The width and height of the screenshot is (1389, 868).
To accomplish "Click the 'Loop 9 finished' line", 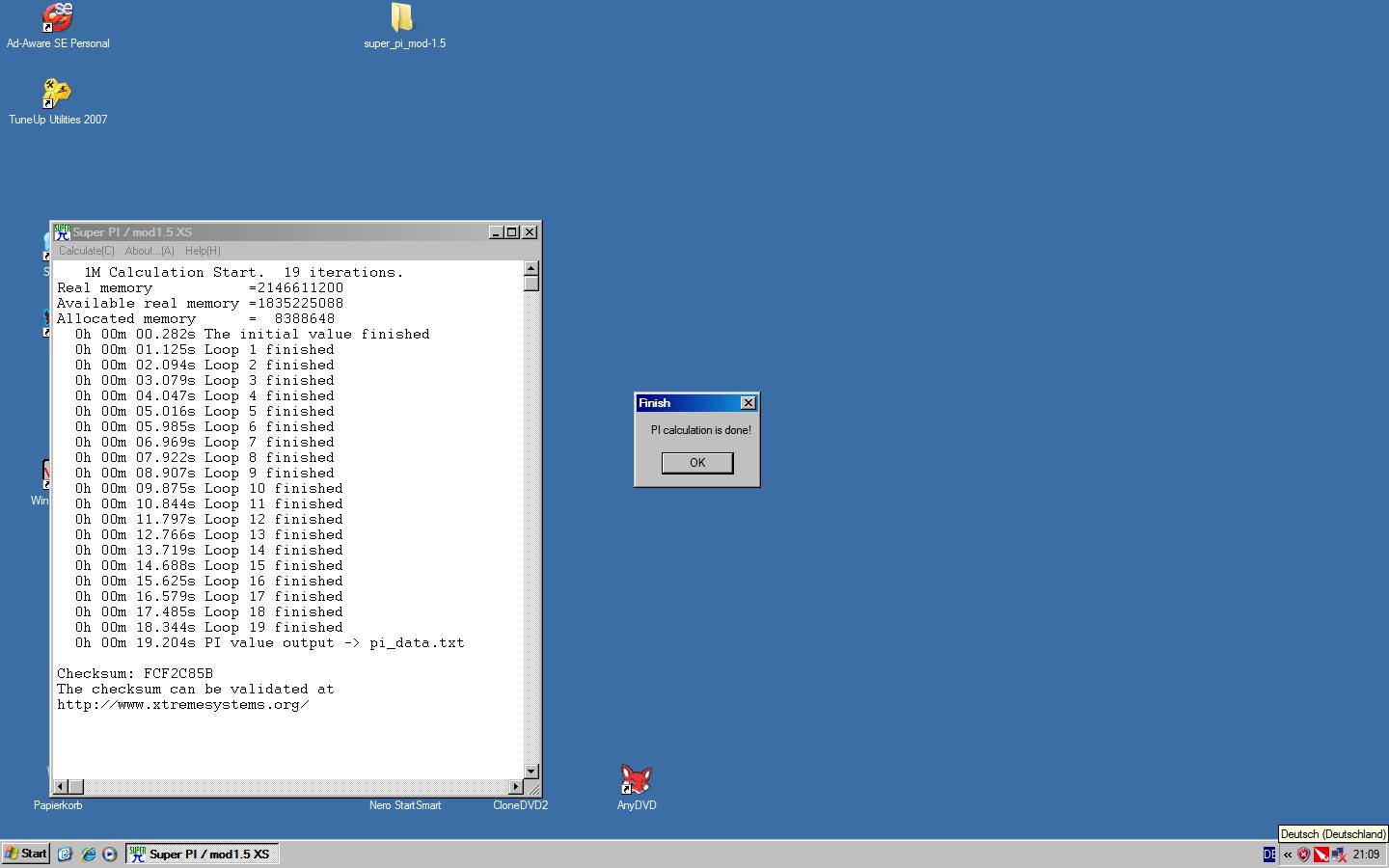I will pos(204,474).
